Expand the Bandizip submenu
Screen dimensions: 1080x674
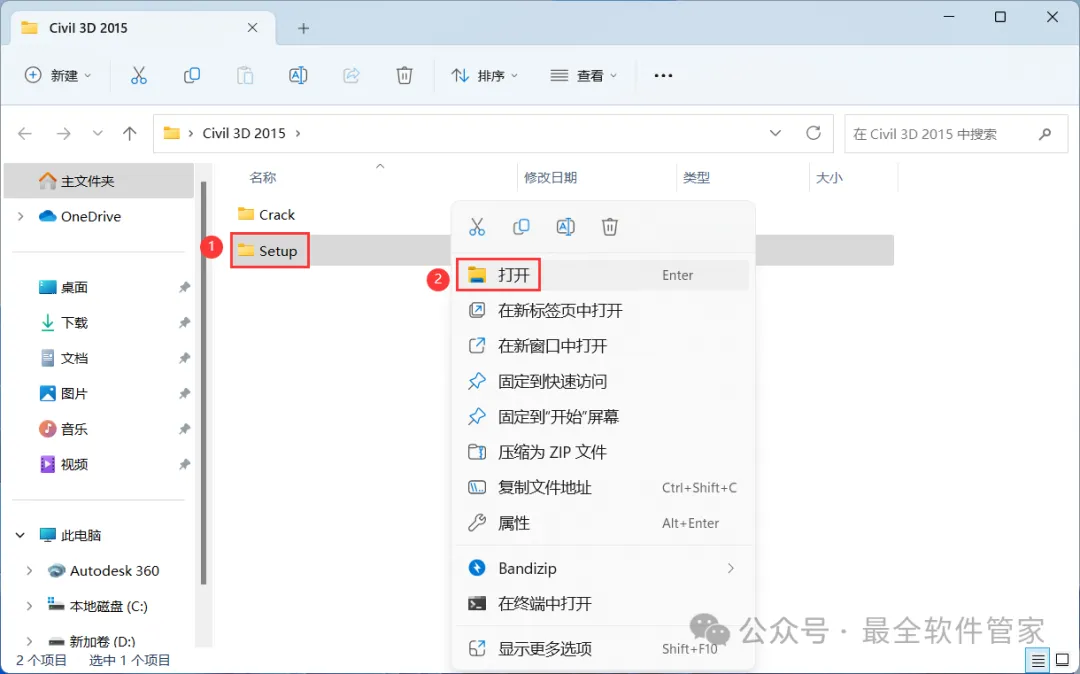(x=730, y=568)
